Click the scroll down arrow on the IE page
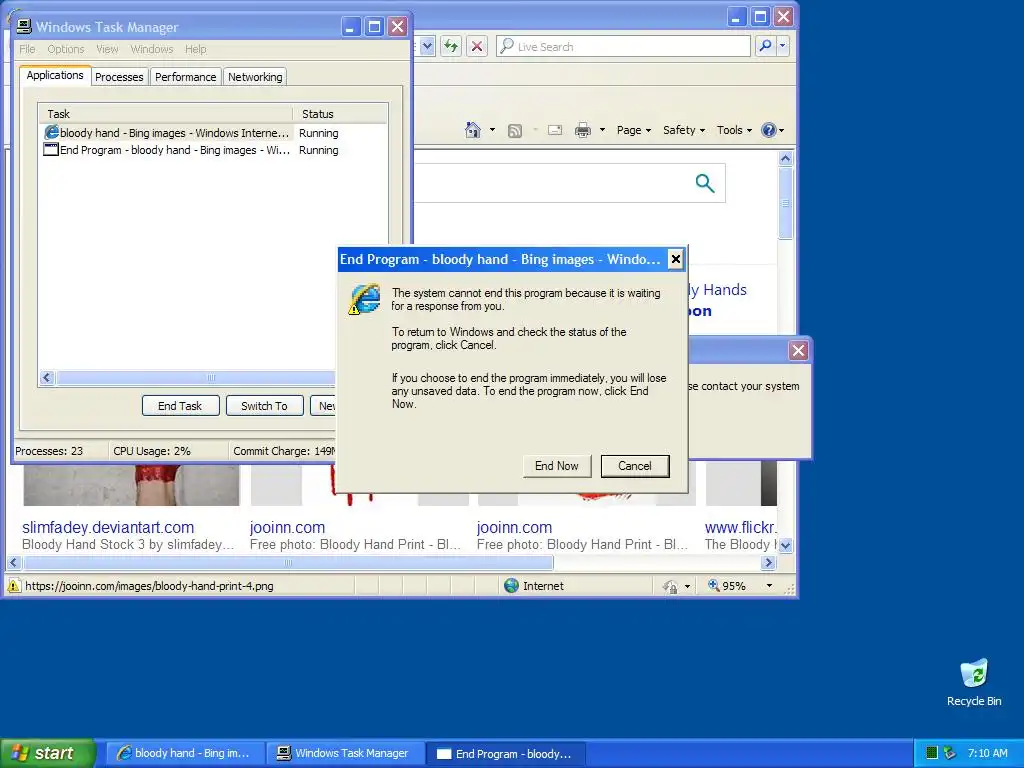 tap(786, 545)
